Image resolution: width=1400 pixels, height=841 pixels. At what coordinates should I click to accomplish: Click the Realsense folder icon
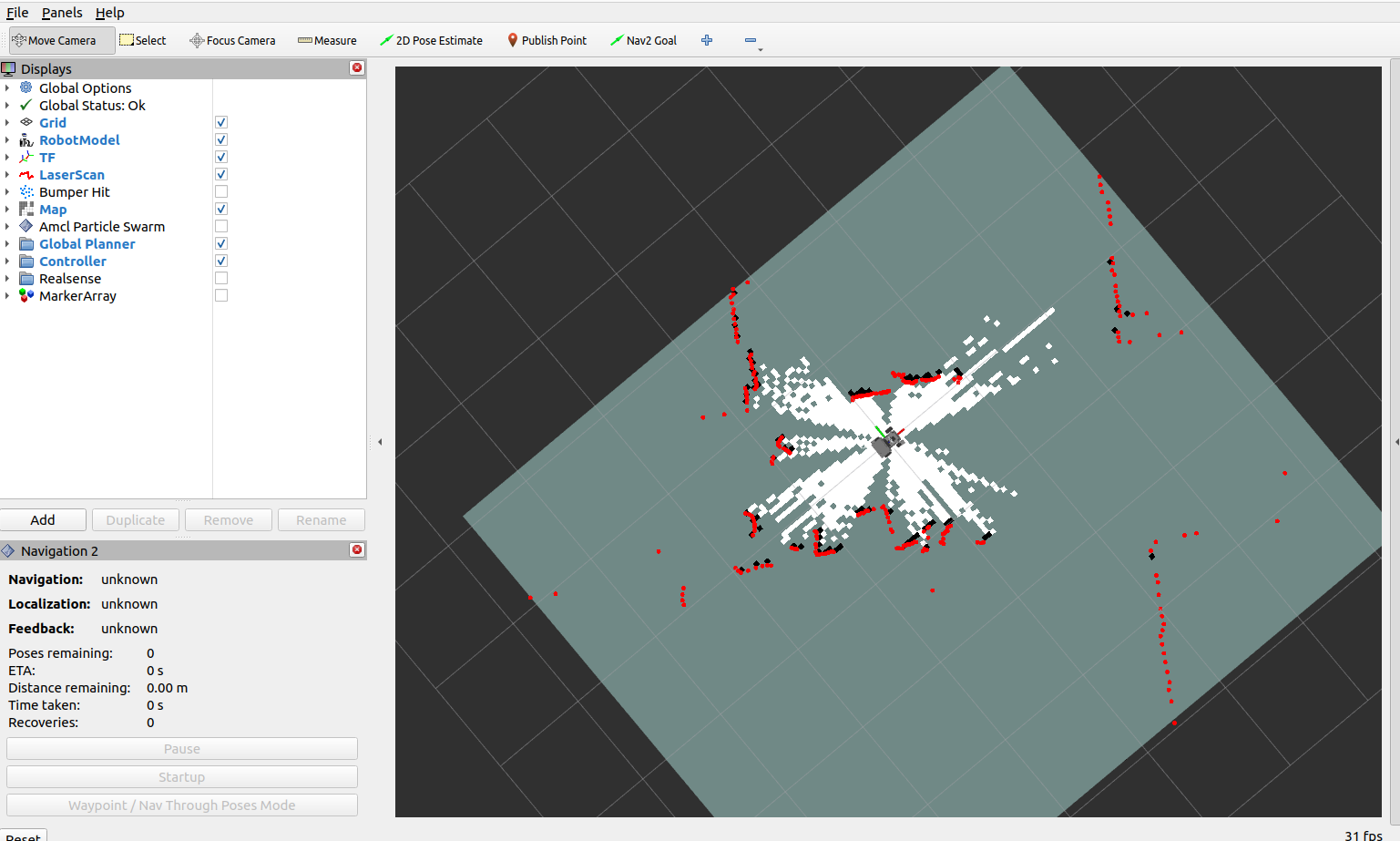point(26,278)
